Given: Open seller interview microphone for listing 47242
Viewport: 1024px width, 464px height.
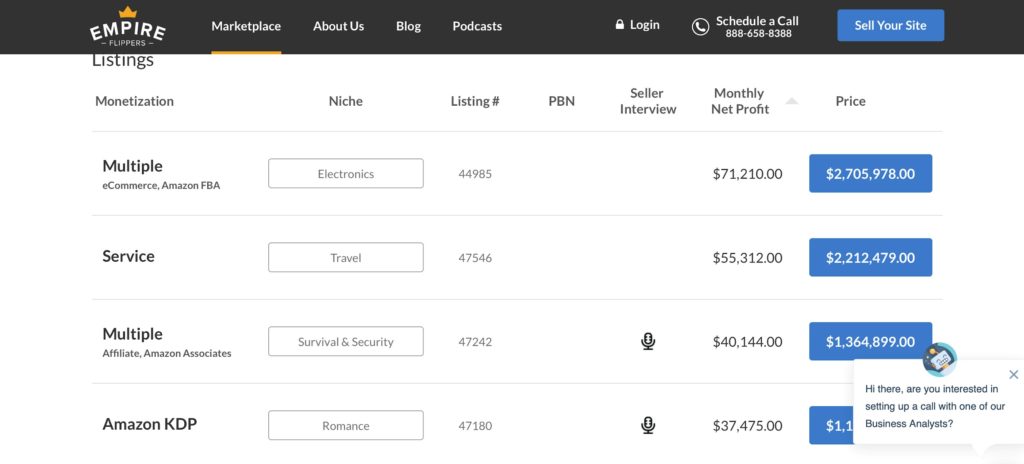Looking at the screenshot, I should tap(648, 341).
